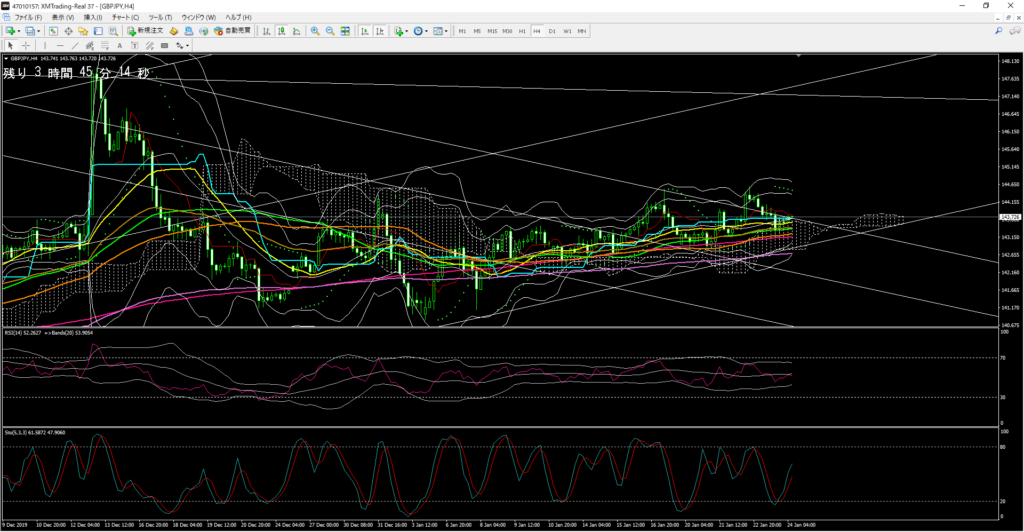Select the line chart display icon

coord(296,31)
